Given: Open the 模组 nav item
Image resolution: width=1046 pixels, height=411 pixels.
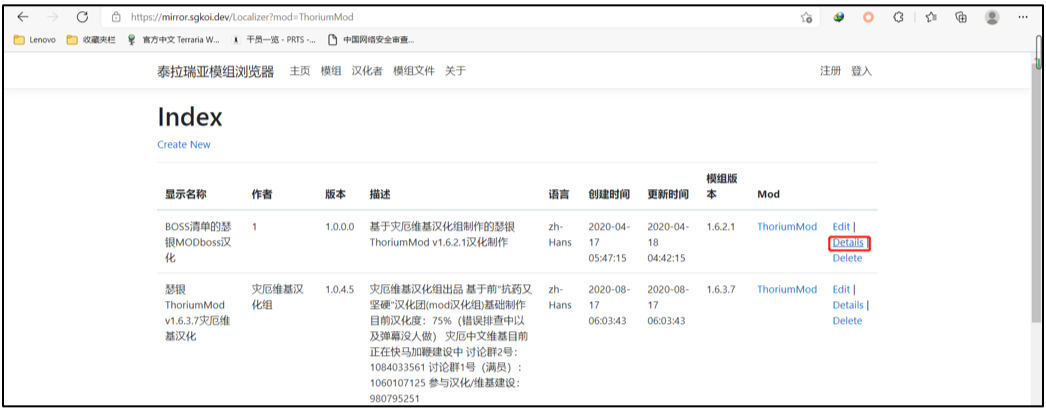Looking at the screenshot, I should (x=331, y=71).
